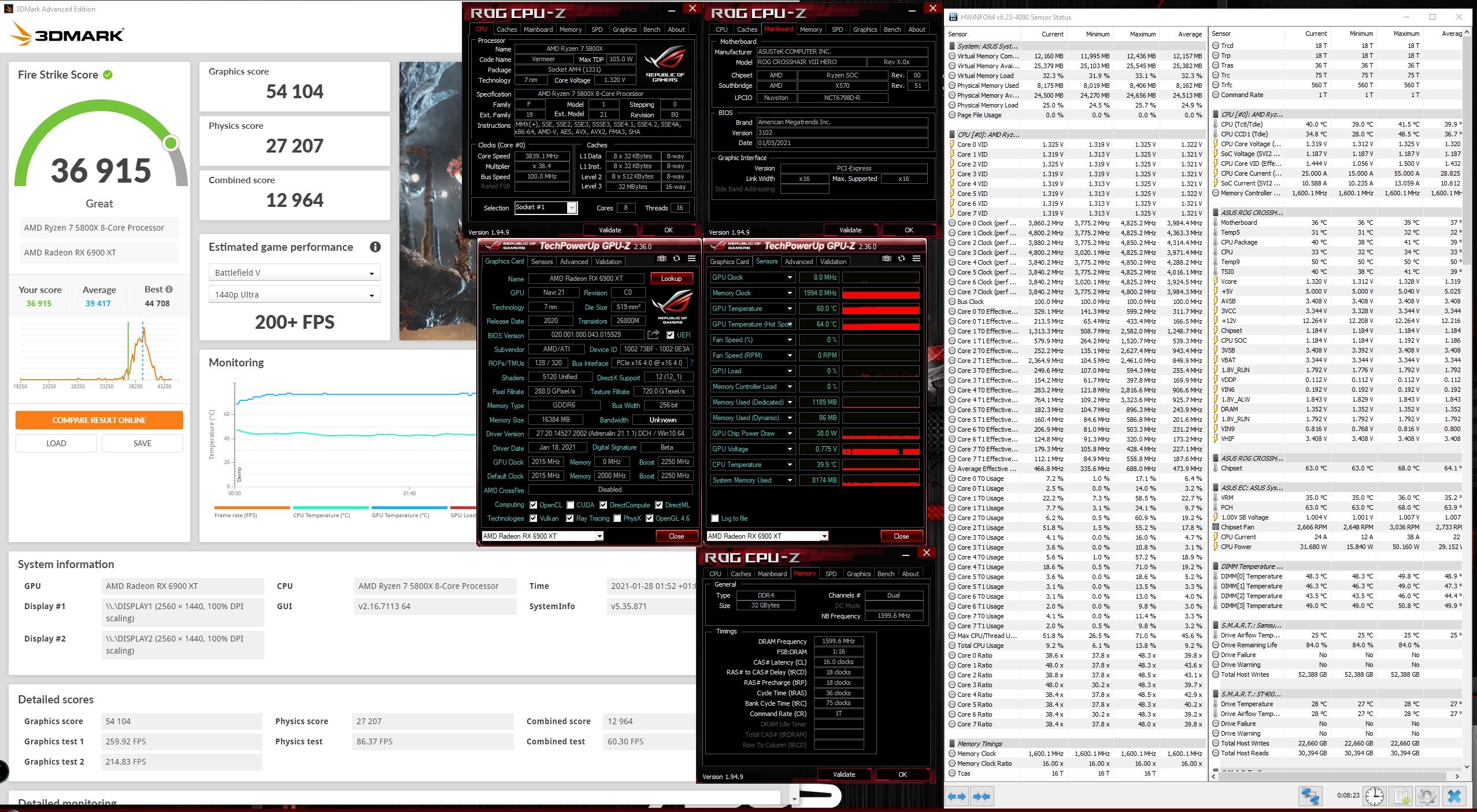Click 3DMark Advanced Edition title bar icon
The width and height of the screenshot is (1477, 812).
[8, 9]
